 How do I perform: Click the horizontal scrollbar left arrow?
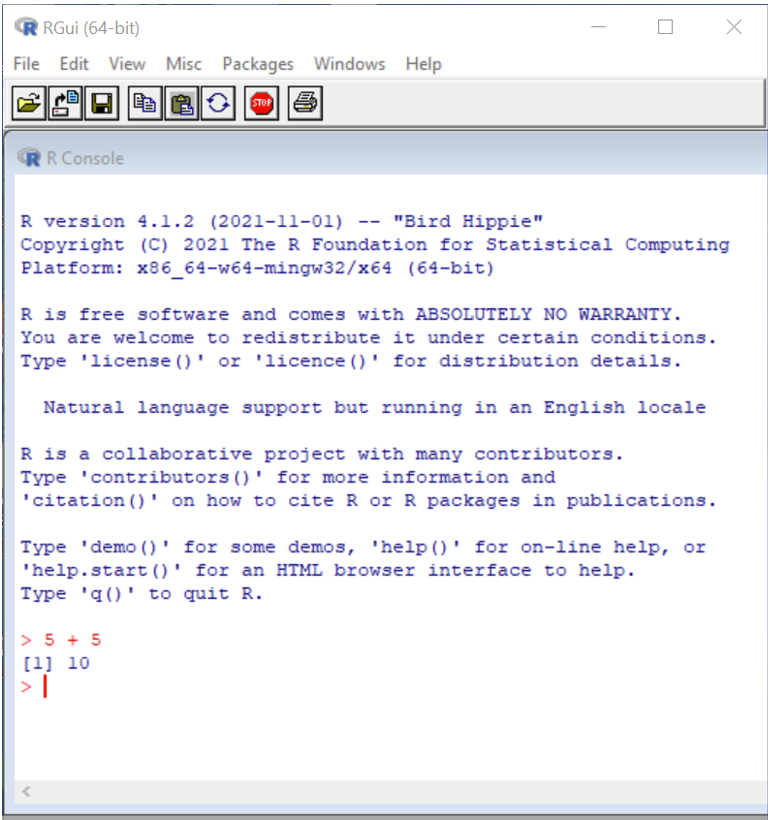[x=27, y=792]
